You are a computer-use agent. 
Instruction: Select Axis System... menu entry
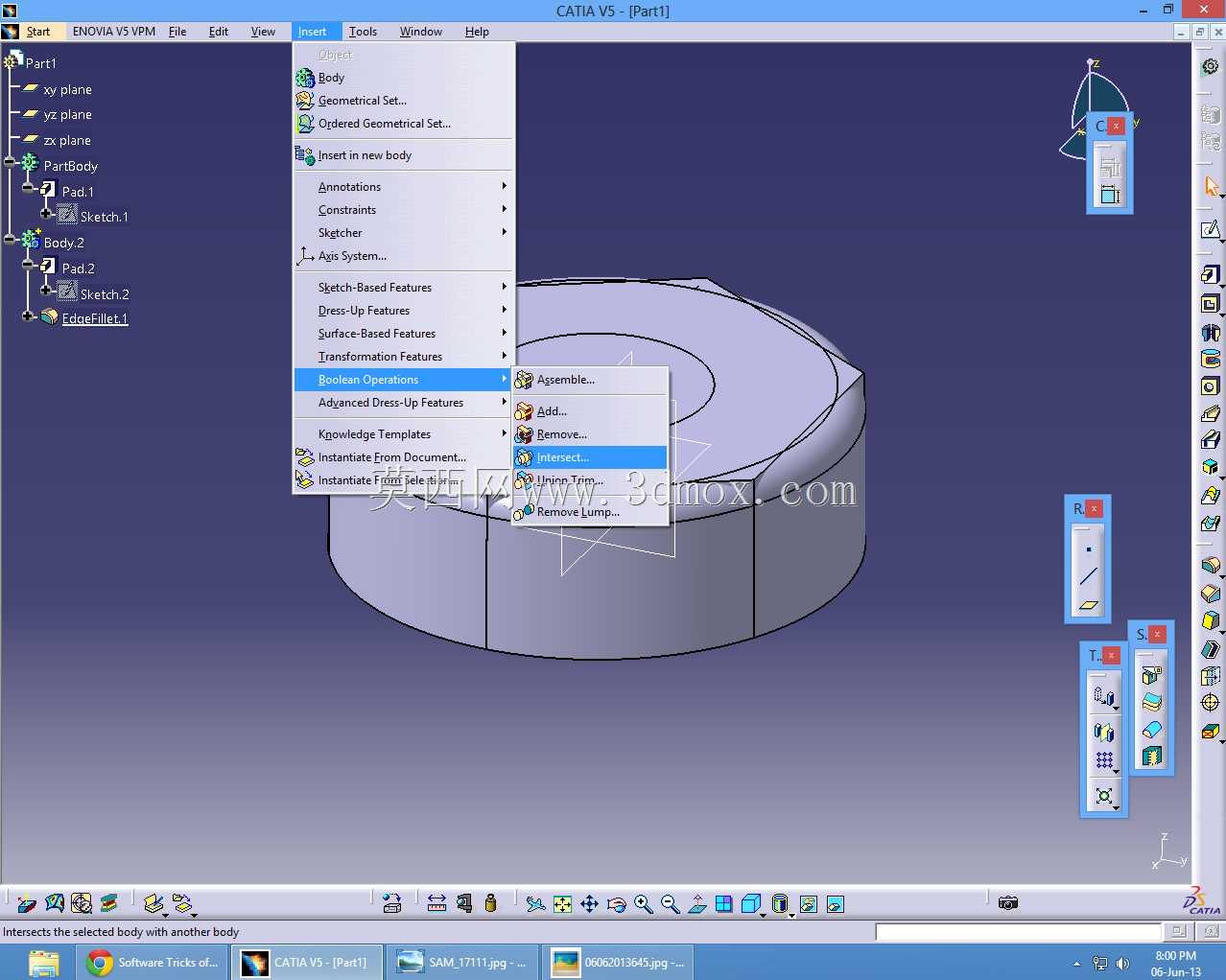point(403,256)
